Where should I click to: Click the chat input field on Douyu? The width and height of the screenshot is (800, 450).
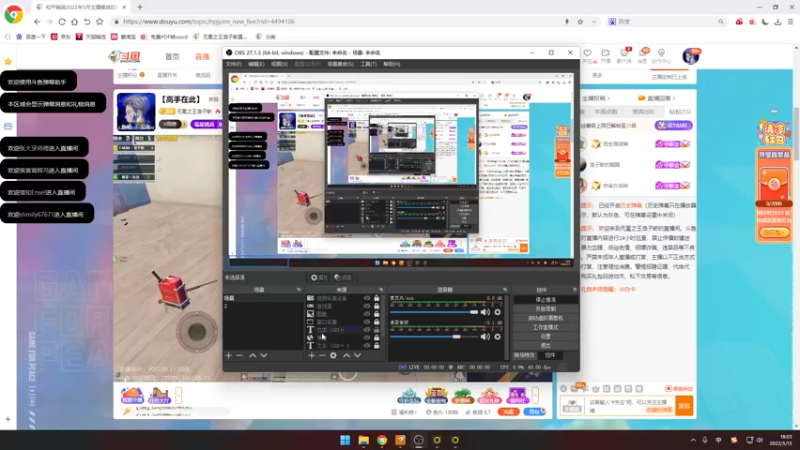630,406
